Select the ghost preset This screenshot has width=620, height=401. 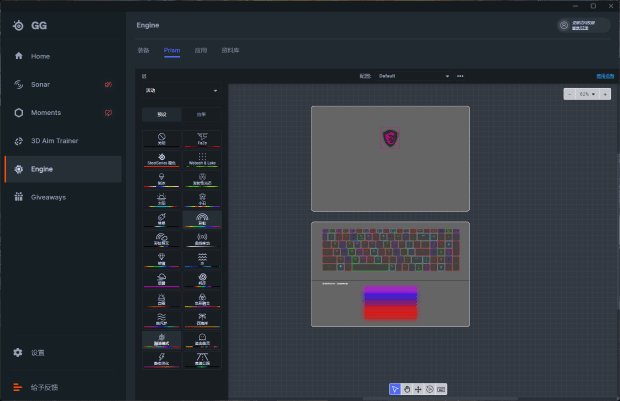tap(202, 340)
